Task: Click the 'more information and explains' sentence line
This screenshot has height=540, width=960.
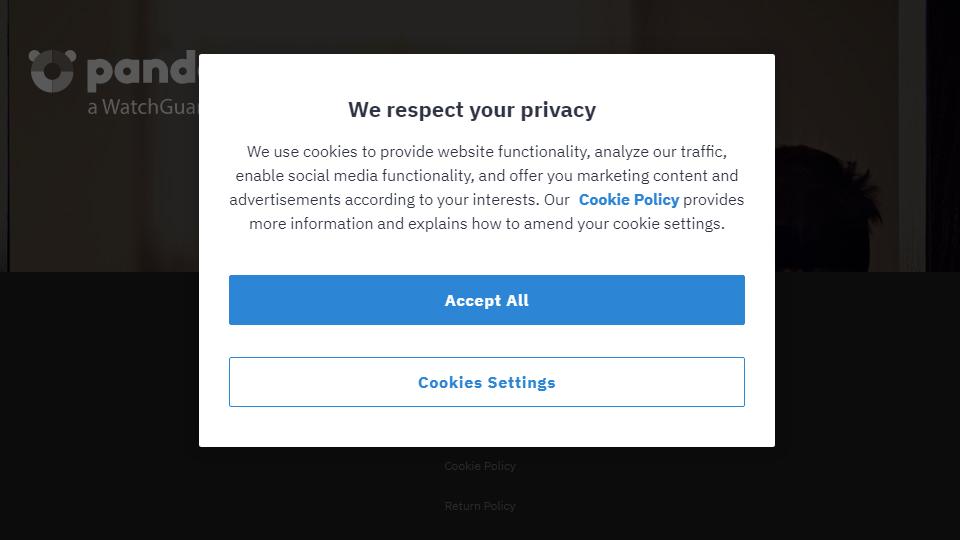Action: click(x=487, y=223)
